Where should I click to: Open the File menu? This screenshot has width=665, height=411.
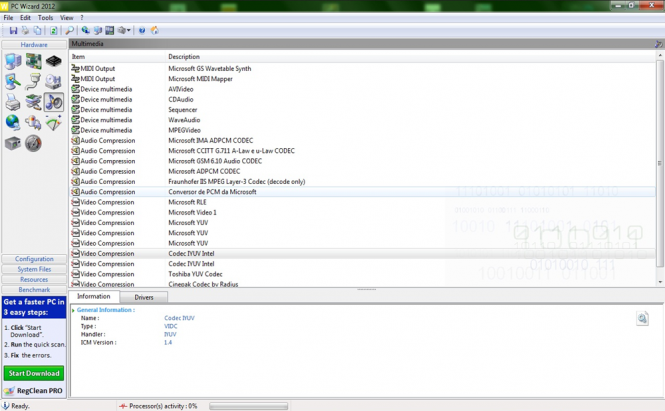(x=8, y=18)
